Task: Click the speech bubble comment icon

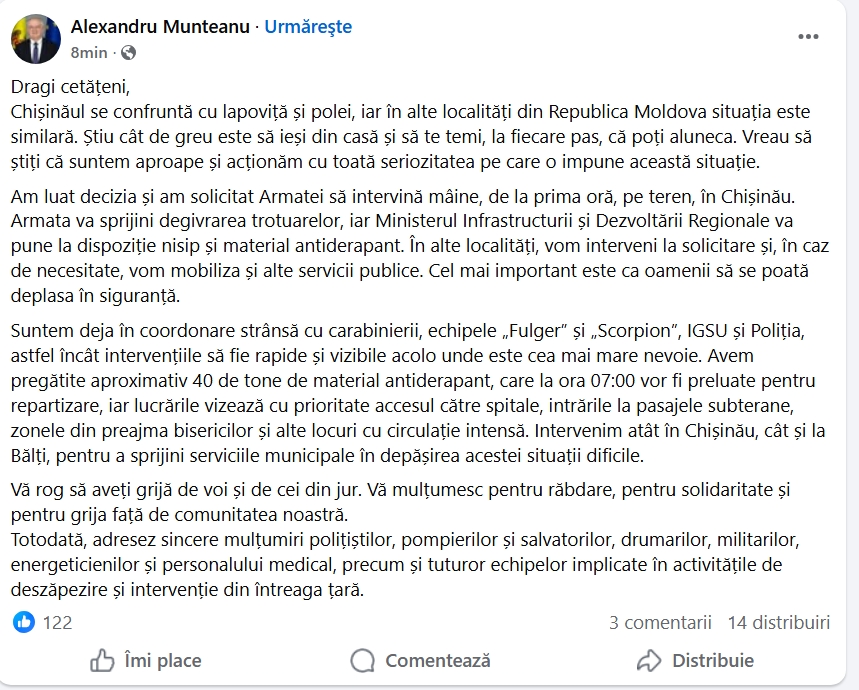Action: tap(363, 660)
